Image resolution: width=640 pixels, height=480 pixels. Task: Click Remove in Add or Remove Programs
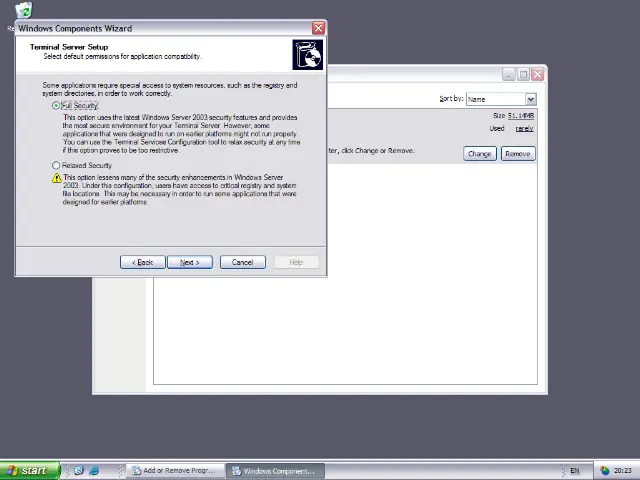[518, 154]
